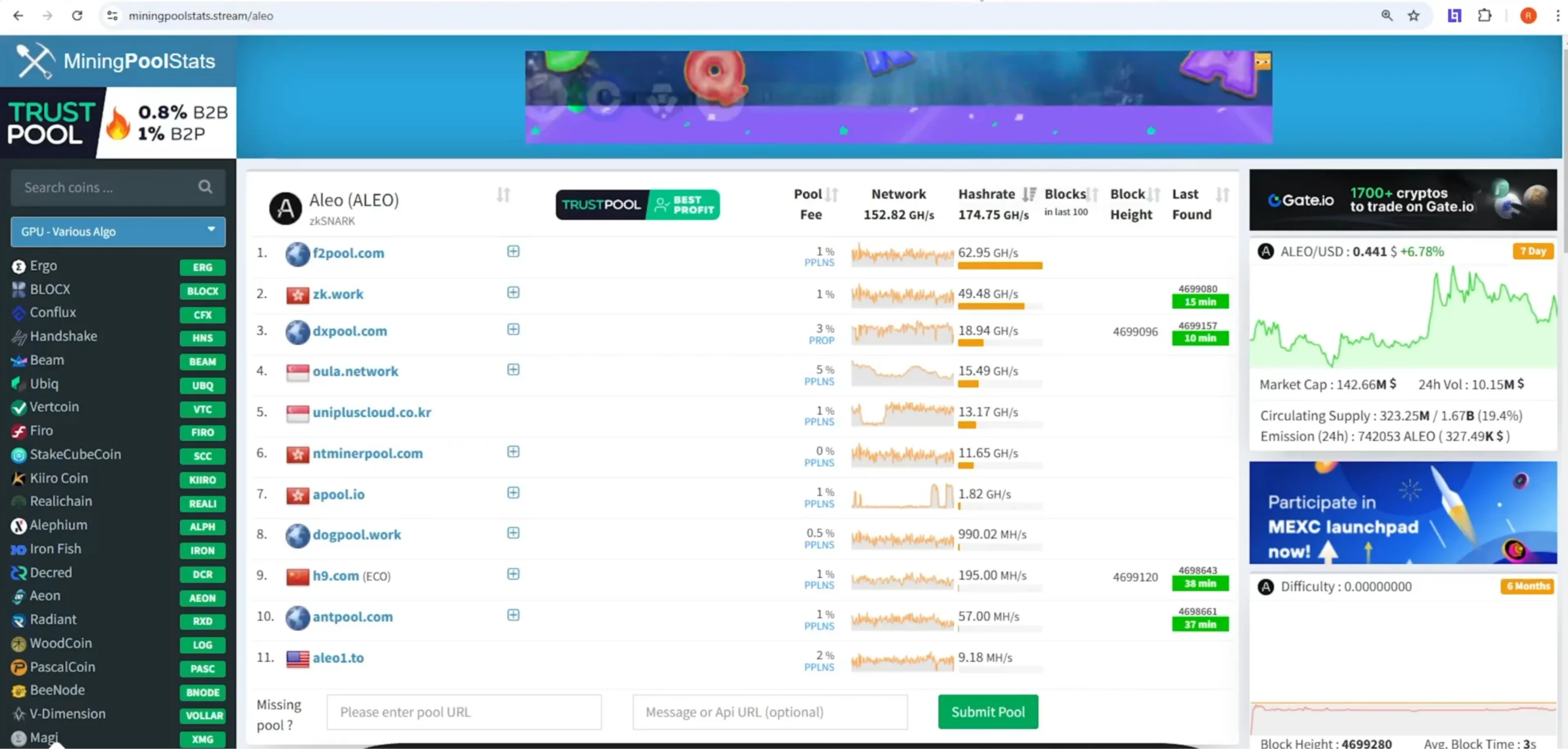Click the f2pool.com globe icon
Screen dimensions: 1568x749
(x=297, y=254)
